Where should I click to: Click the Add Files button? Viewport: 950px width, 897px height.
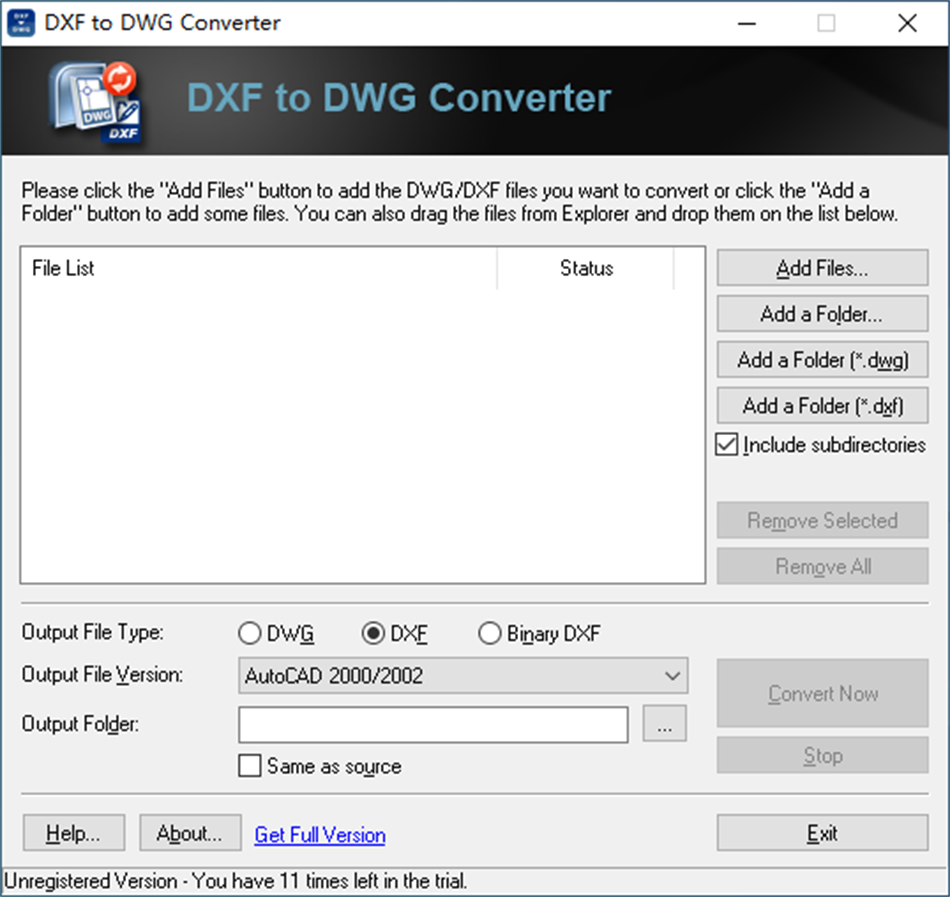pyautogui.click(x=822, y=267)
